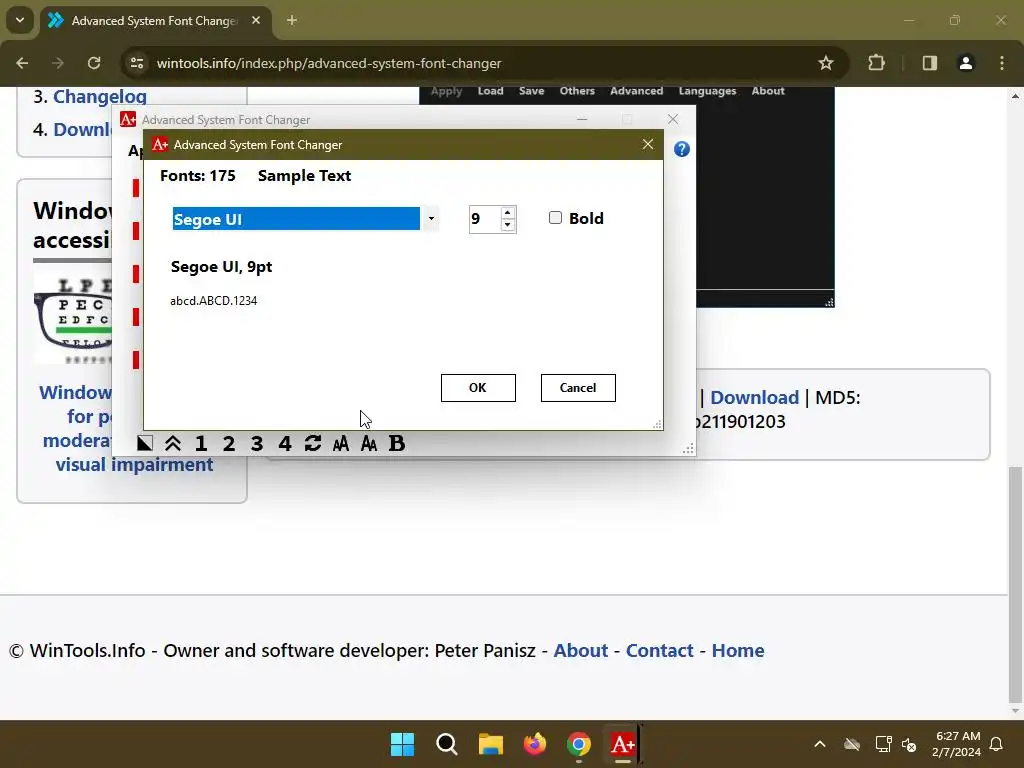Open Chrome three-dot menu
The height and width of the screenshot is (768, 1024).
click(1002, 63)
